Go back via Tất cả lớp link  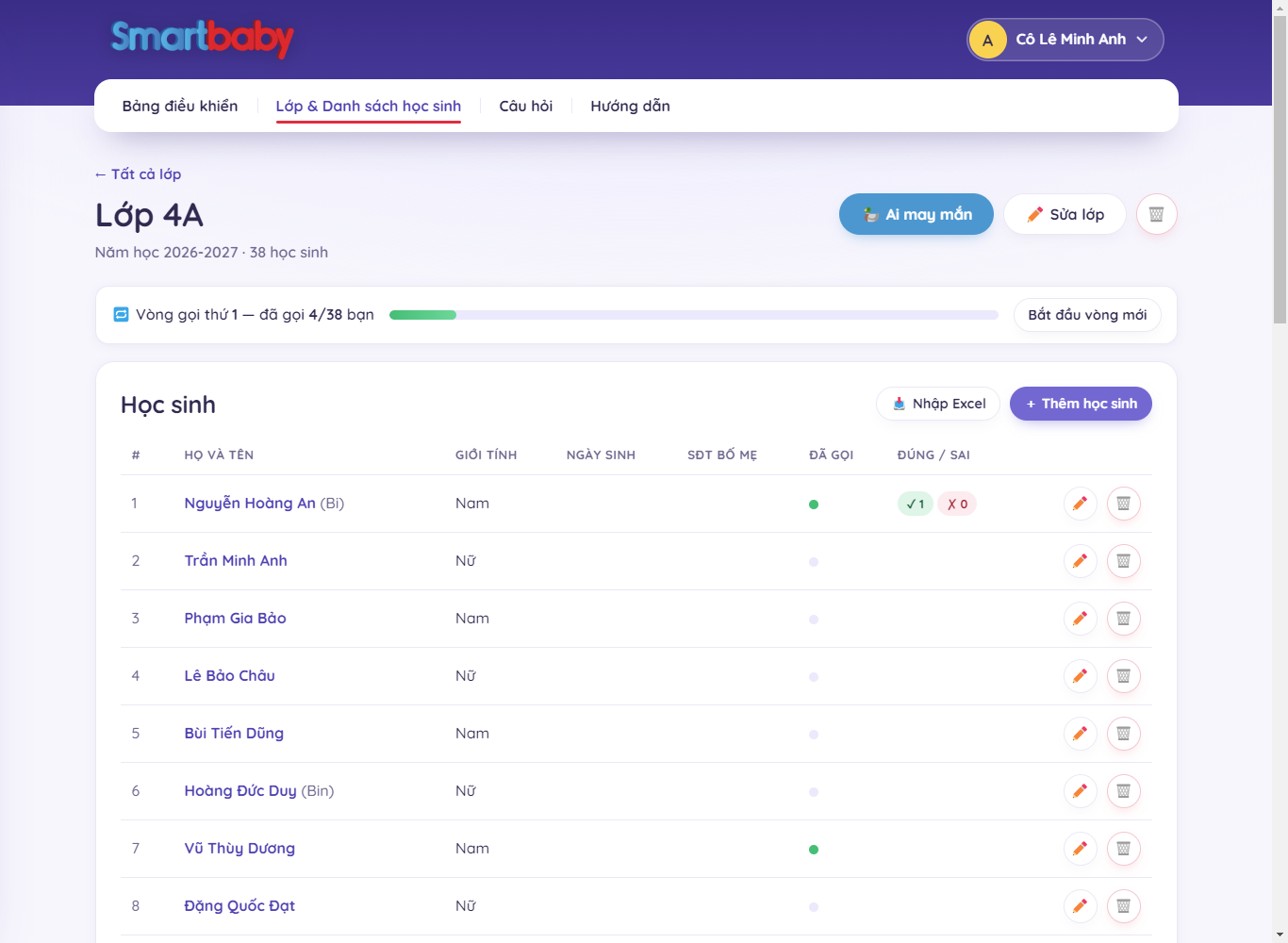coord(138,174)
